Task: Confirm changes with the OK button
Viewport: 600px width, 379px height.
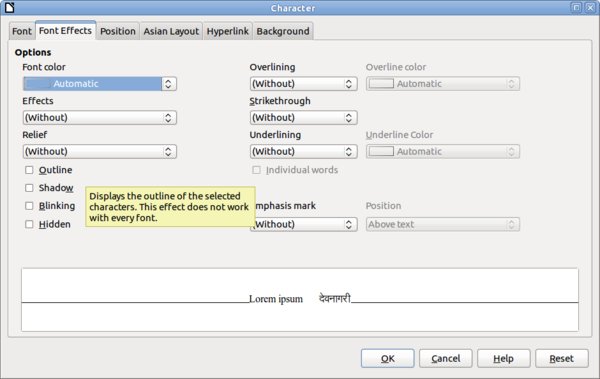Action: [388, 359]
